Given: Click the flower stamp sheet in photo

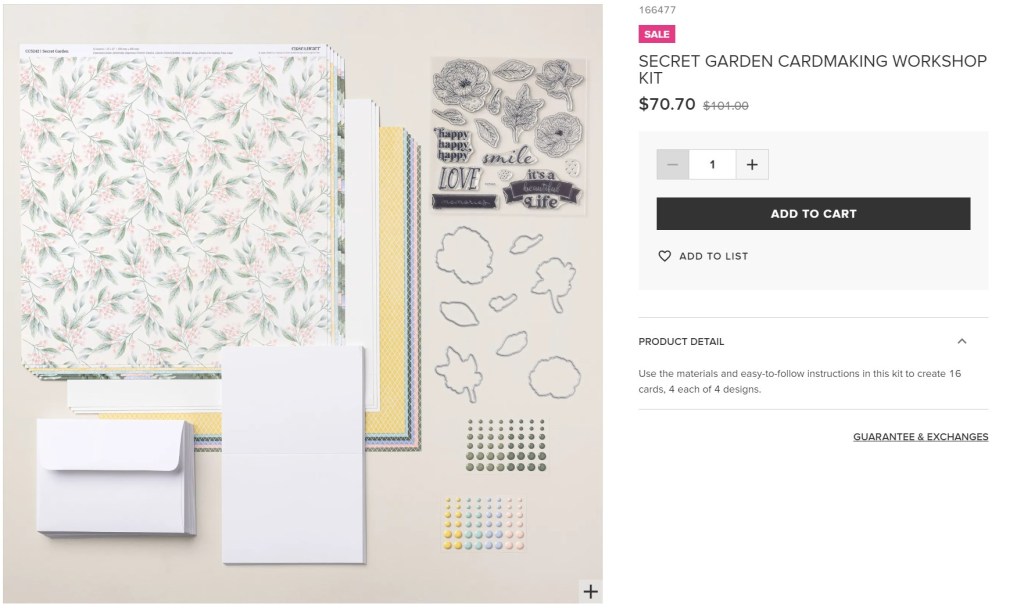Looking at the screenshot, I should pos(508,135).
